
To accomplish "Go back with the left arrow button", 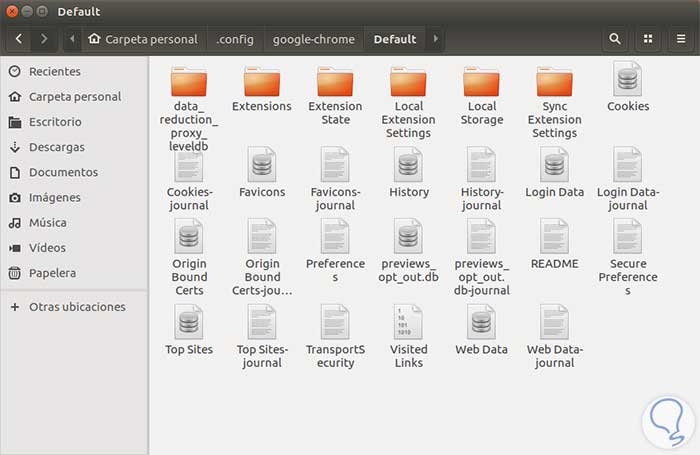I will coord(19,39).
